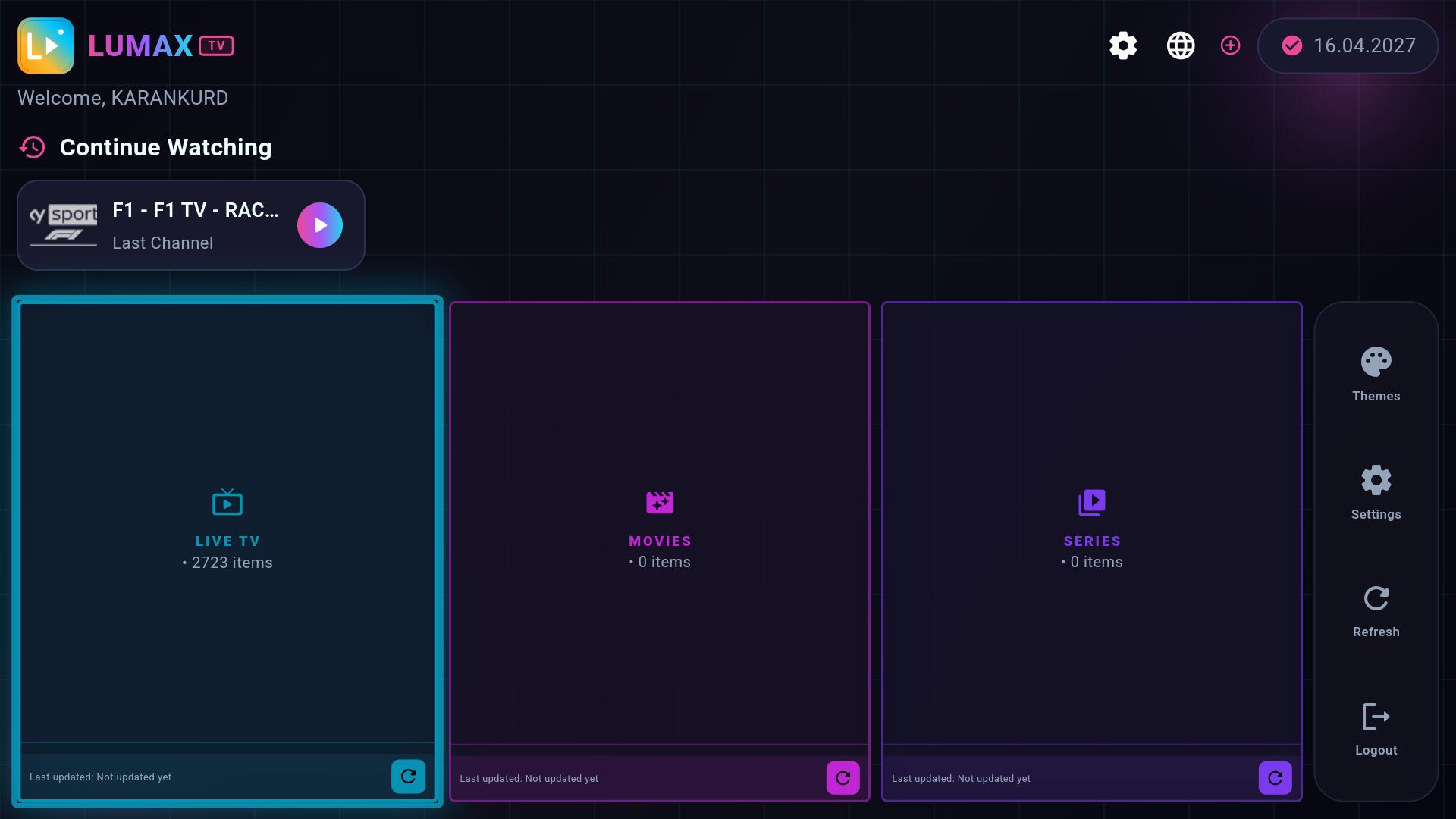
Task: Open settings via top gear icon
Action: [1123, 45]
